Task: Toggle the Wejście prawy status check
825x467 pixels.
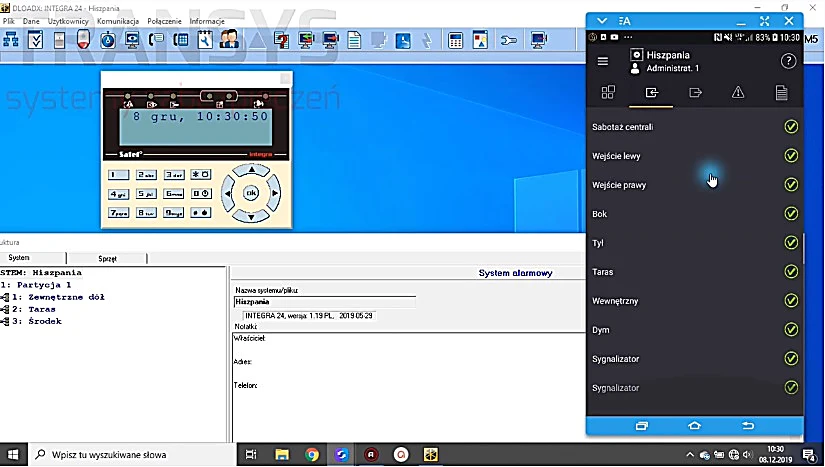Action: point(791,185)
